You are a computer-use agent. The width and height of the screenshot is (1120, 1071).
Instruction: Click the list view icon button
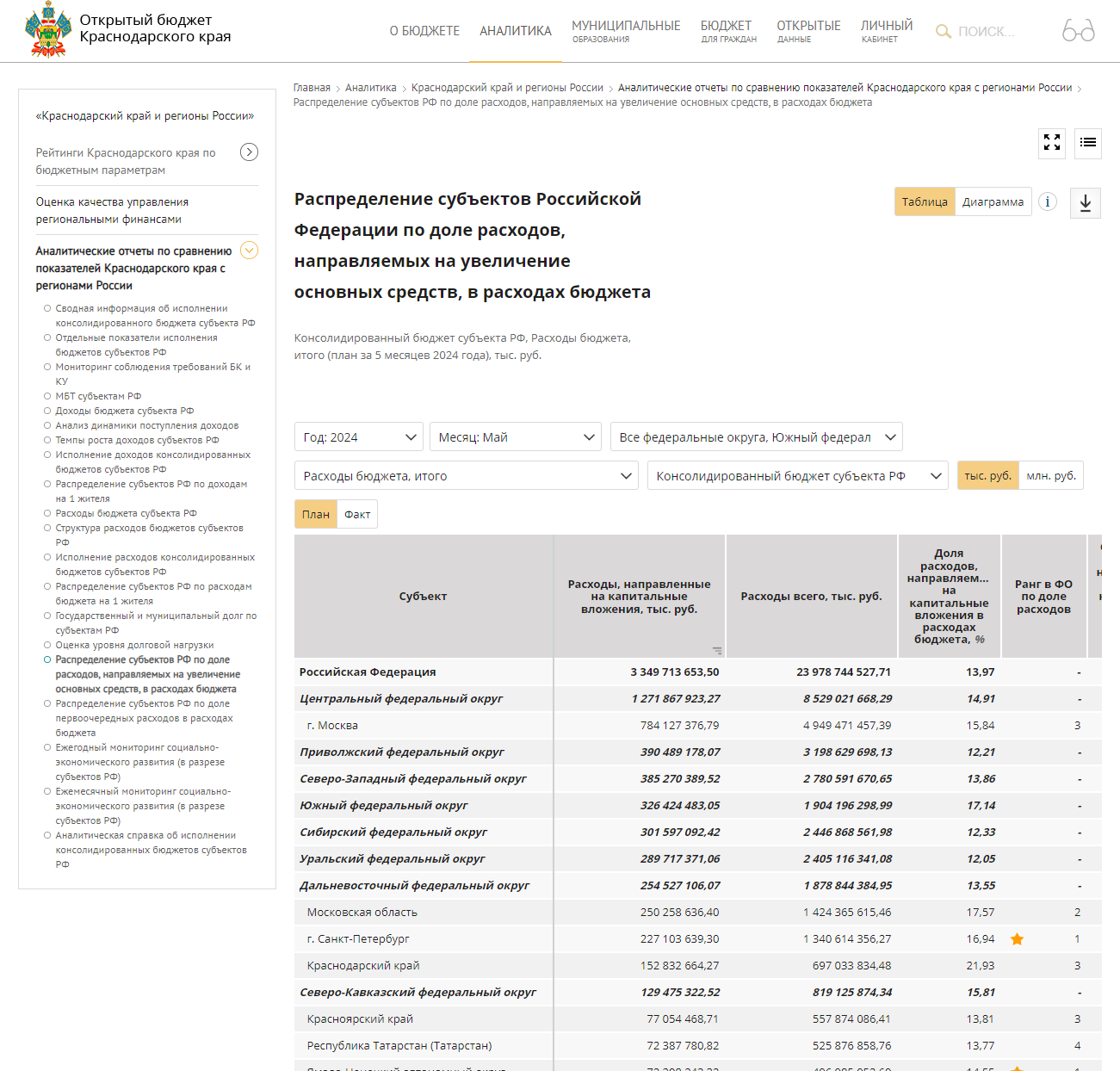1088,143
